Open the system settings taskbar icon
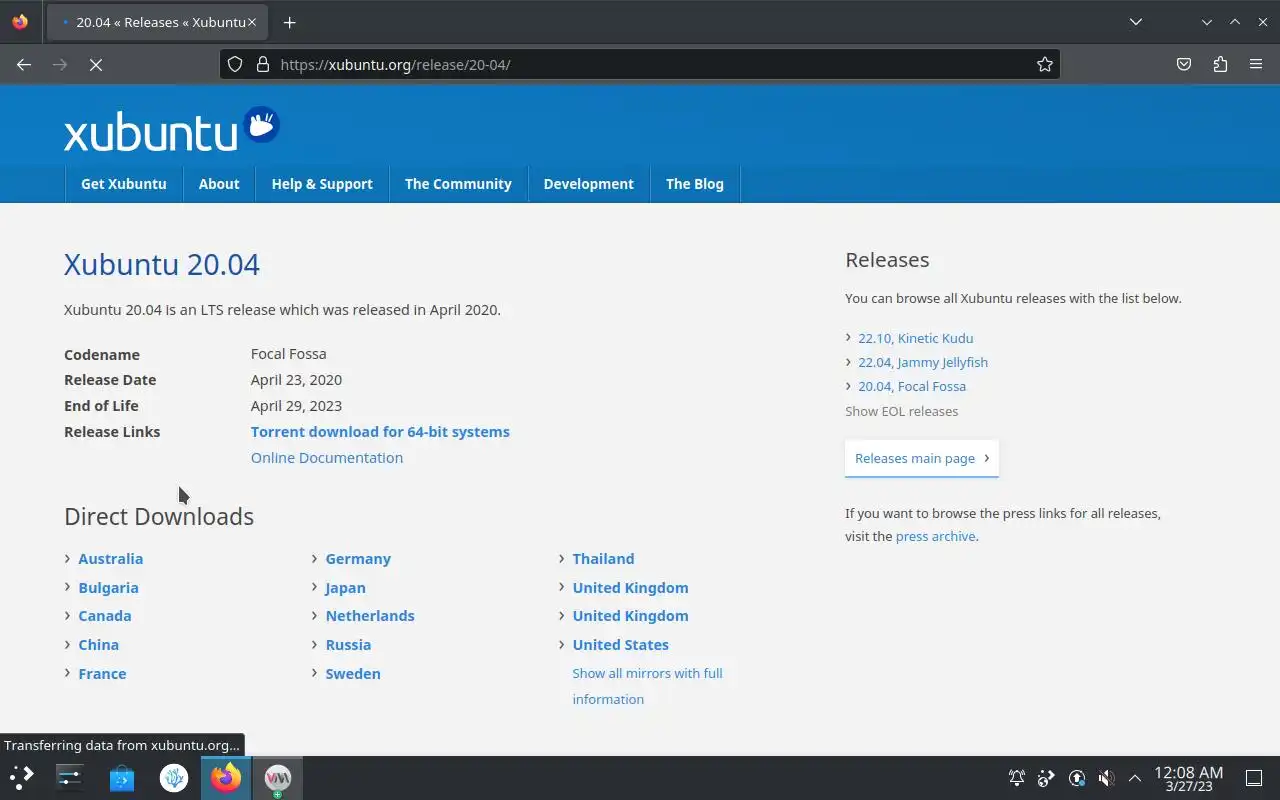Viewport: 1280px width, 800px height. [70, 777]
